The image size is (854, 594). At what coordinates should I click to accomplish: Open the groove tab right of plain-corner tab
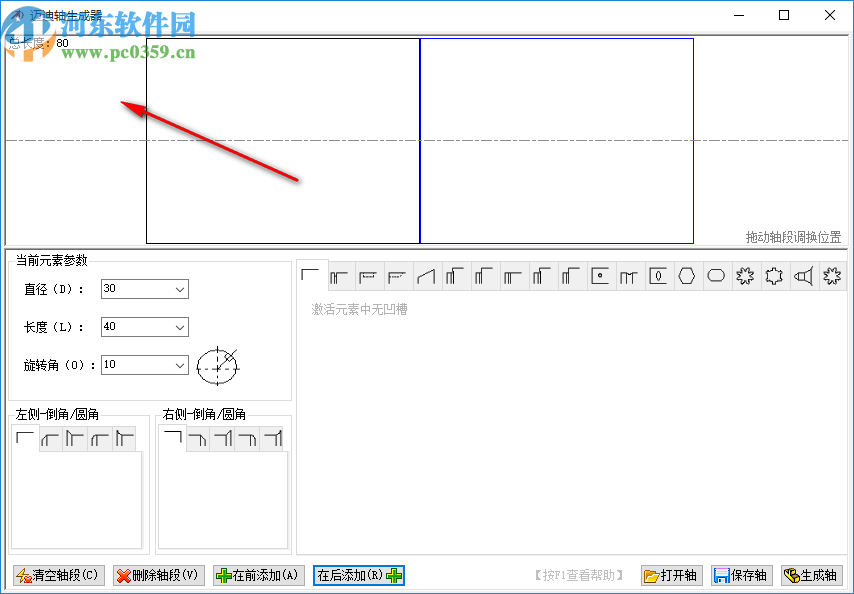(339, 277)
